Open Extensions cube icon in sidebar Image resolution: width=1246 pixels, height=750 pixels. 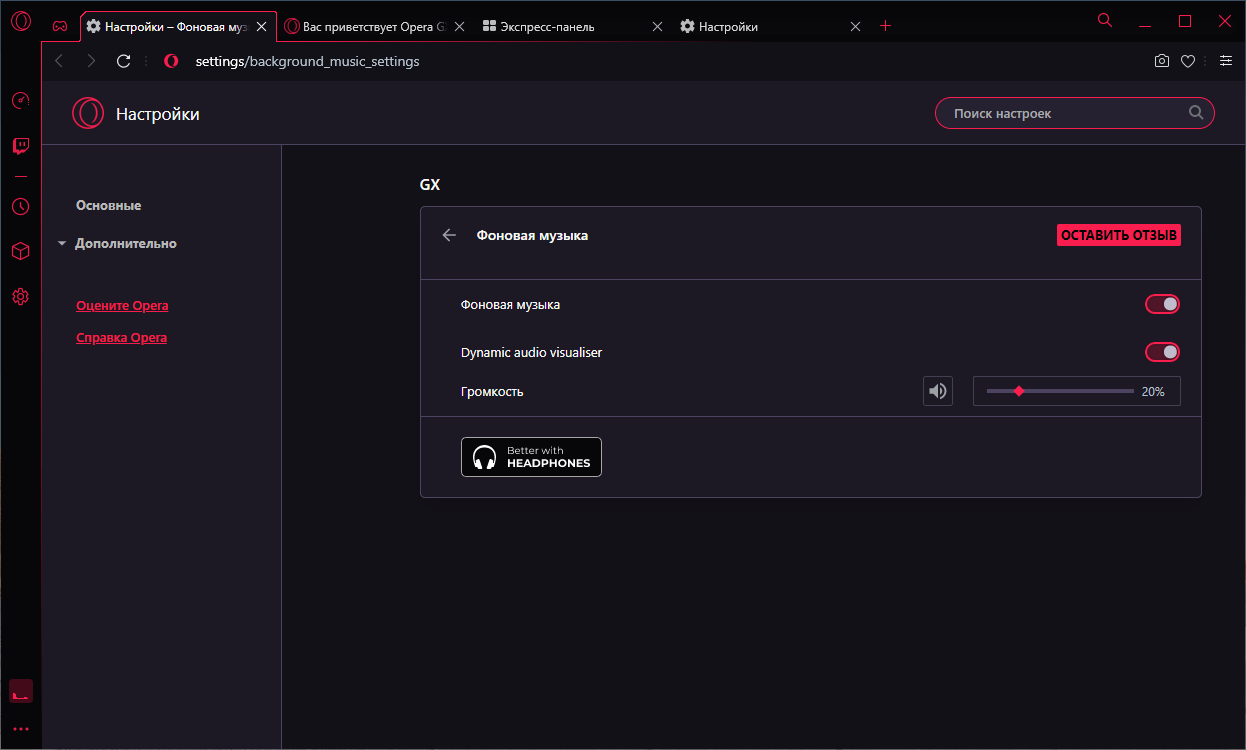point(21,252)
